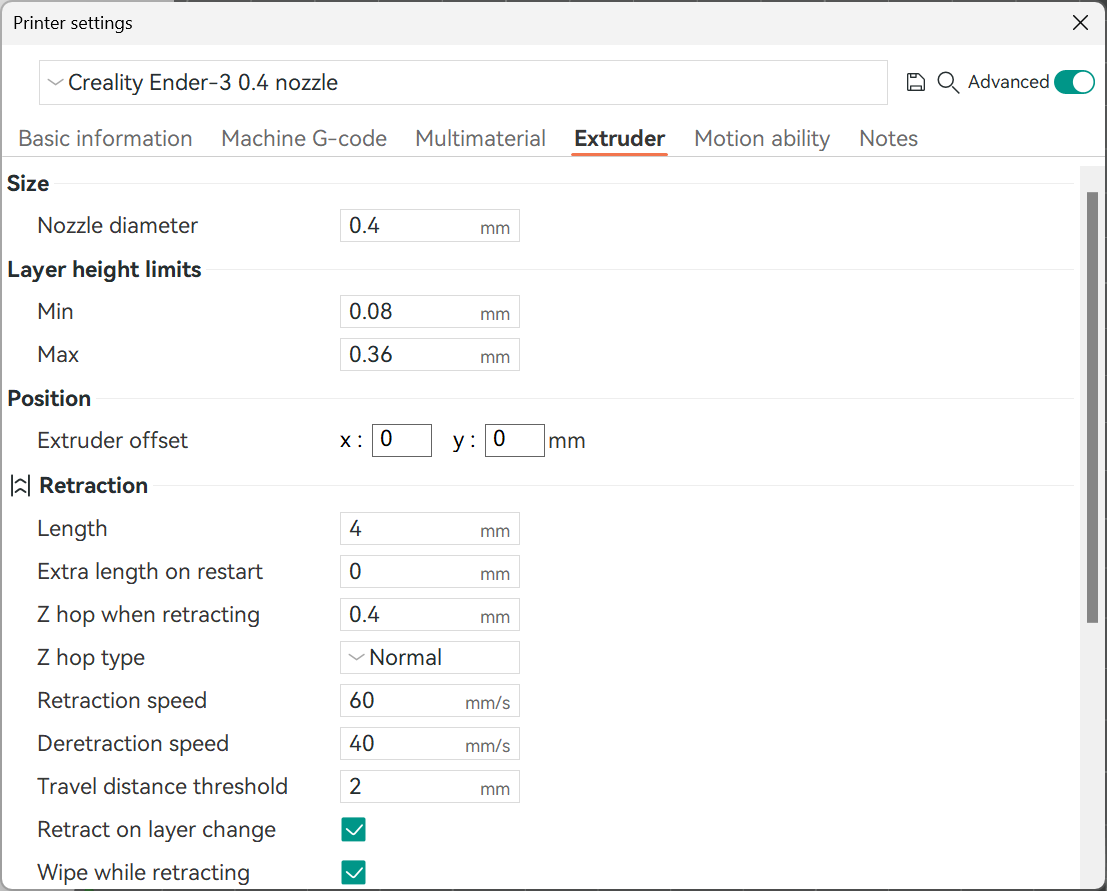Image resolution: width=1107 pixels, height=891 pixels.
Task: Collapse the Retraction section icon
Action: pyautogui.click(x=20, y=486)
